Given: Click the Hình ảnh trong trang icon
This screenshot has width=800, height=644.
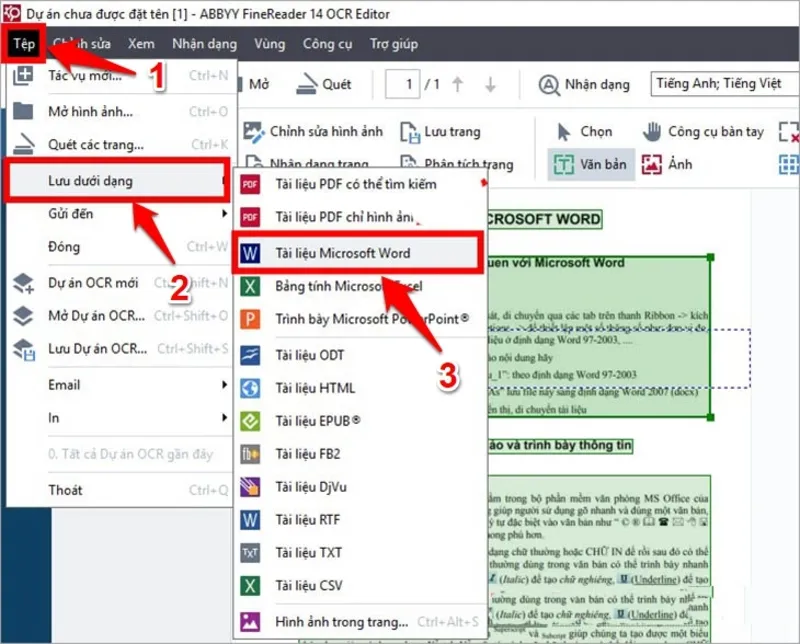Looking at the screenshot, I should [x=250, y=622].
